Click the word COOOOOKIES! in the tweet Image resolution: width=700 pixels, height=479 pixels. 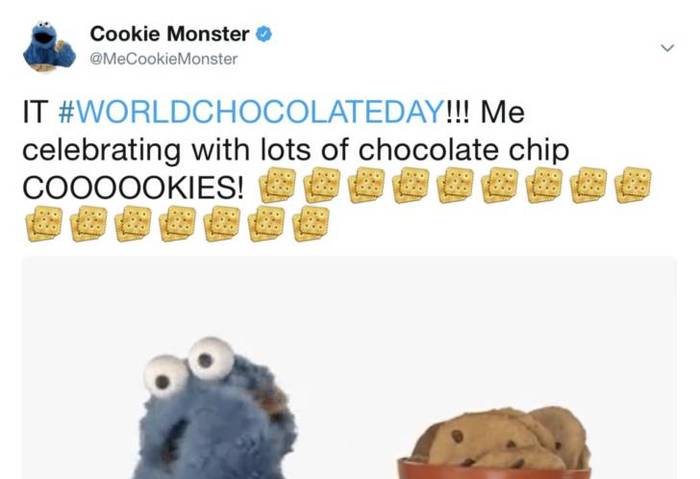[133, 187]
